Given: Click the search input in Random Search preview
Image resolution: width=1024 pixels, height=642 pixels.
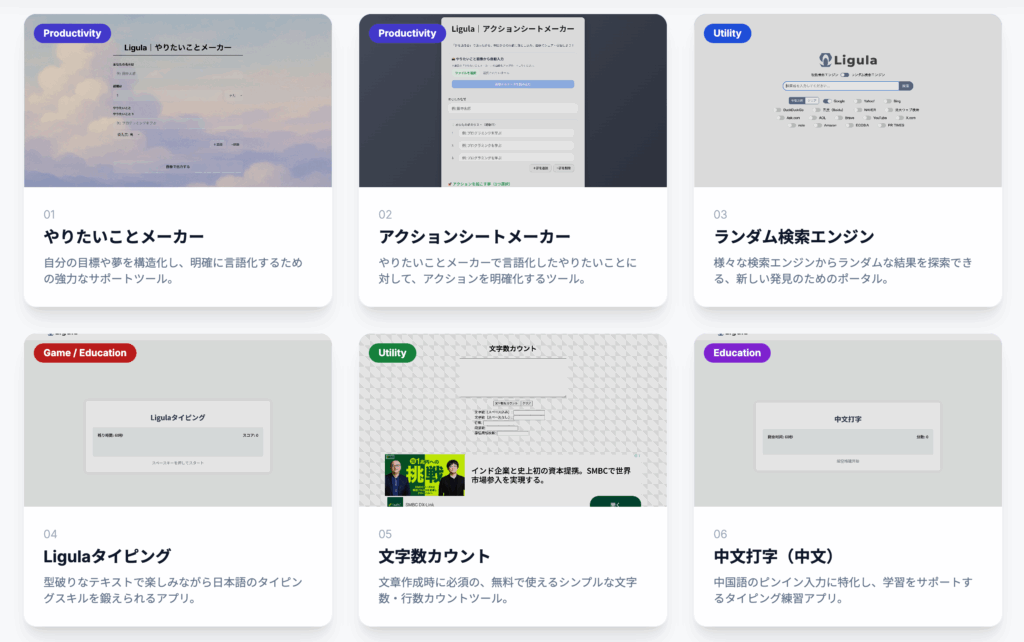Looking at the screenshot, I should click(840, 86).
